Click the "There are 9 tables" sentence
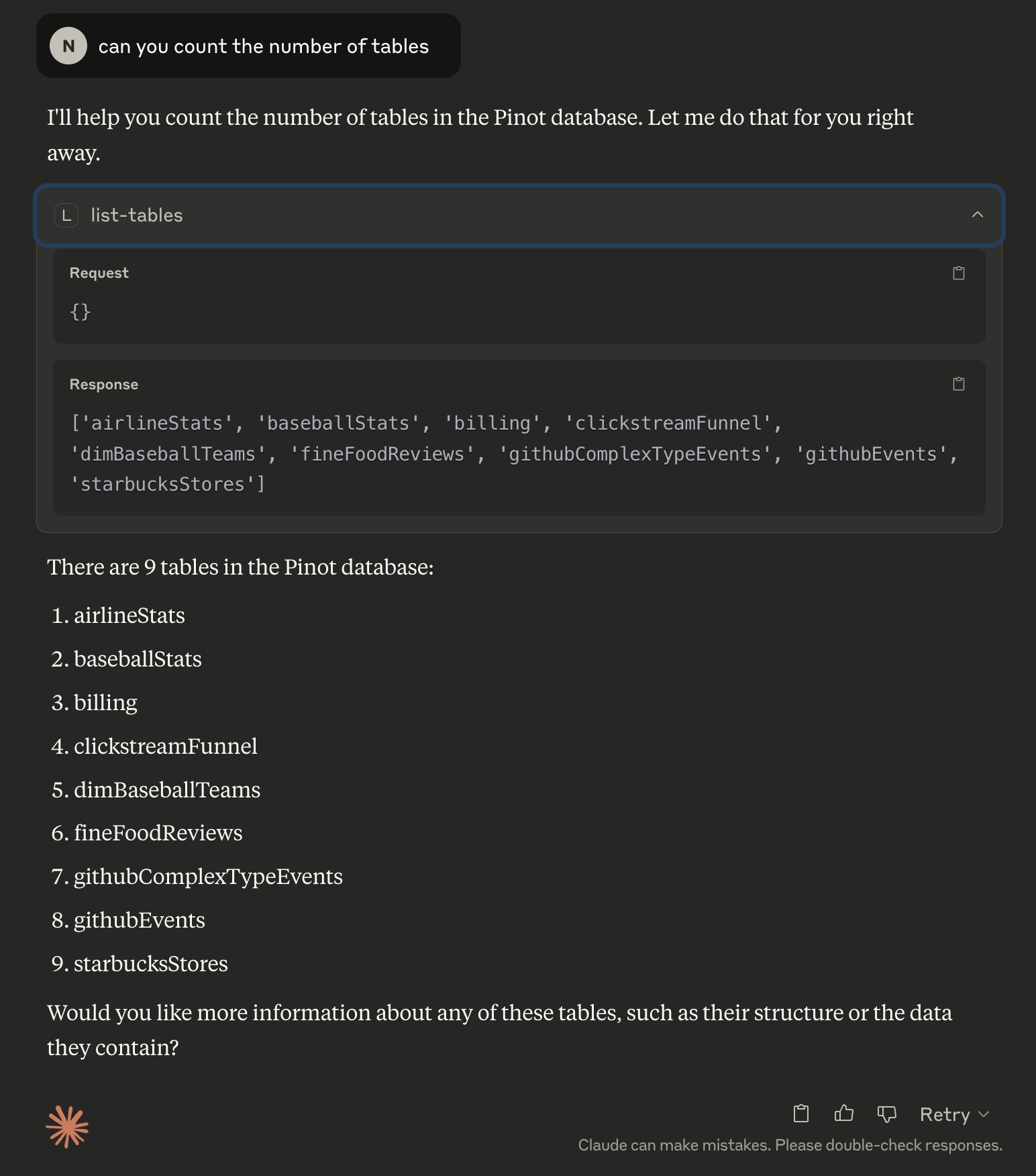This screenshot has width=1036, height=1176. click(x=240, y=567)
